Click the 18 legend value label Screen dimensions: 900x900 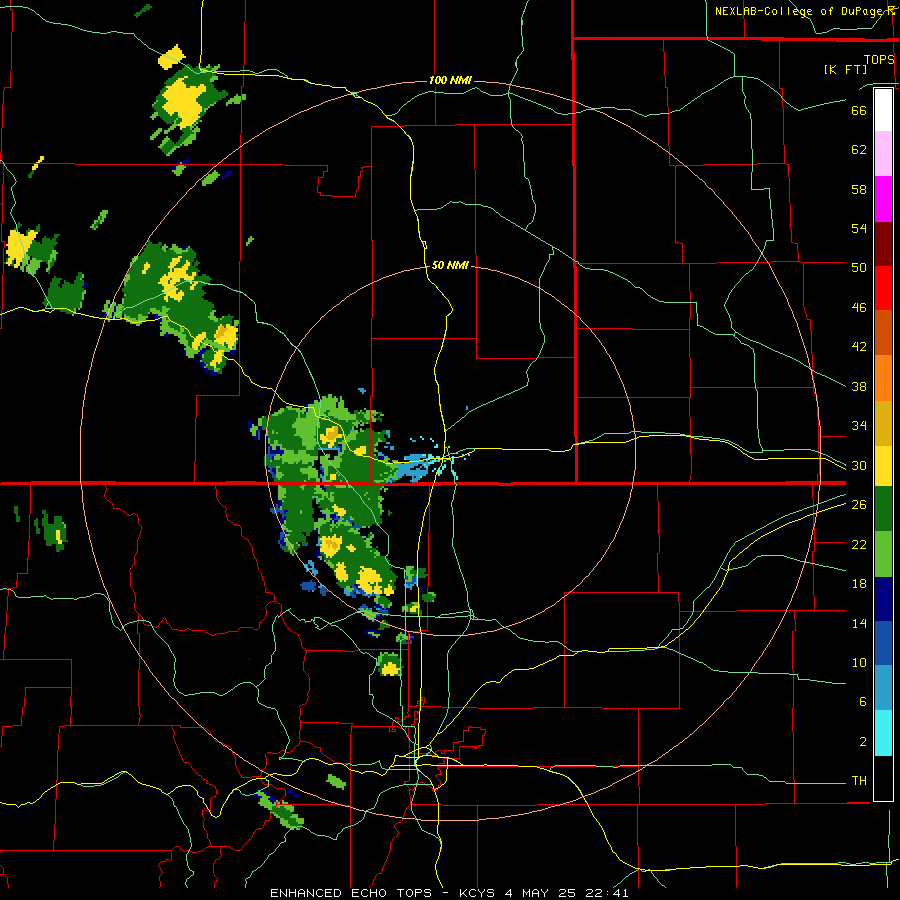(x=859, y=584)
